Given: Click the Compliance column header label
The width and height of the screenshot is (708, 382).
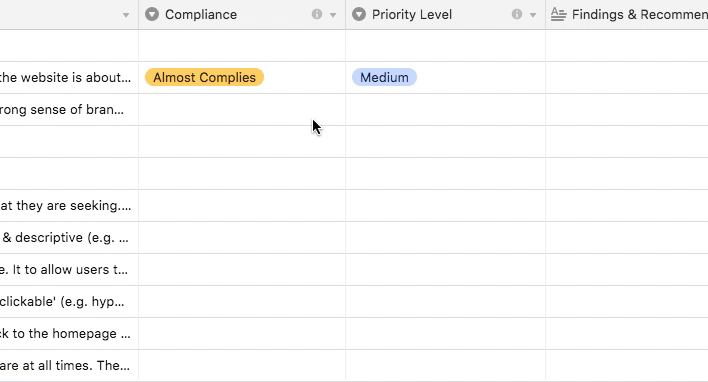Looking at the screenshot, I should (201, 14).
